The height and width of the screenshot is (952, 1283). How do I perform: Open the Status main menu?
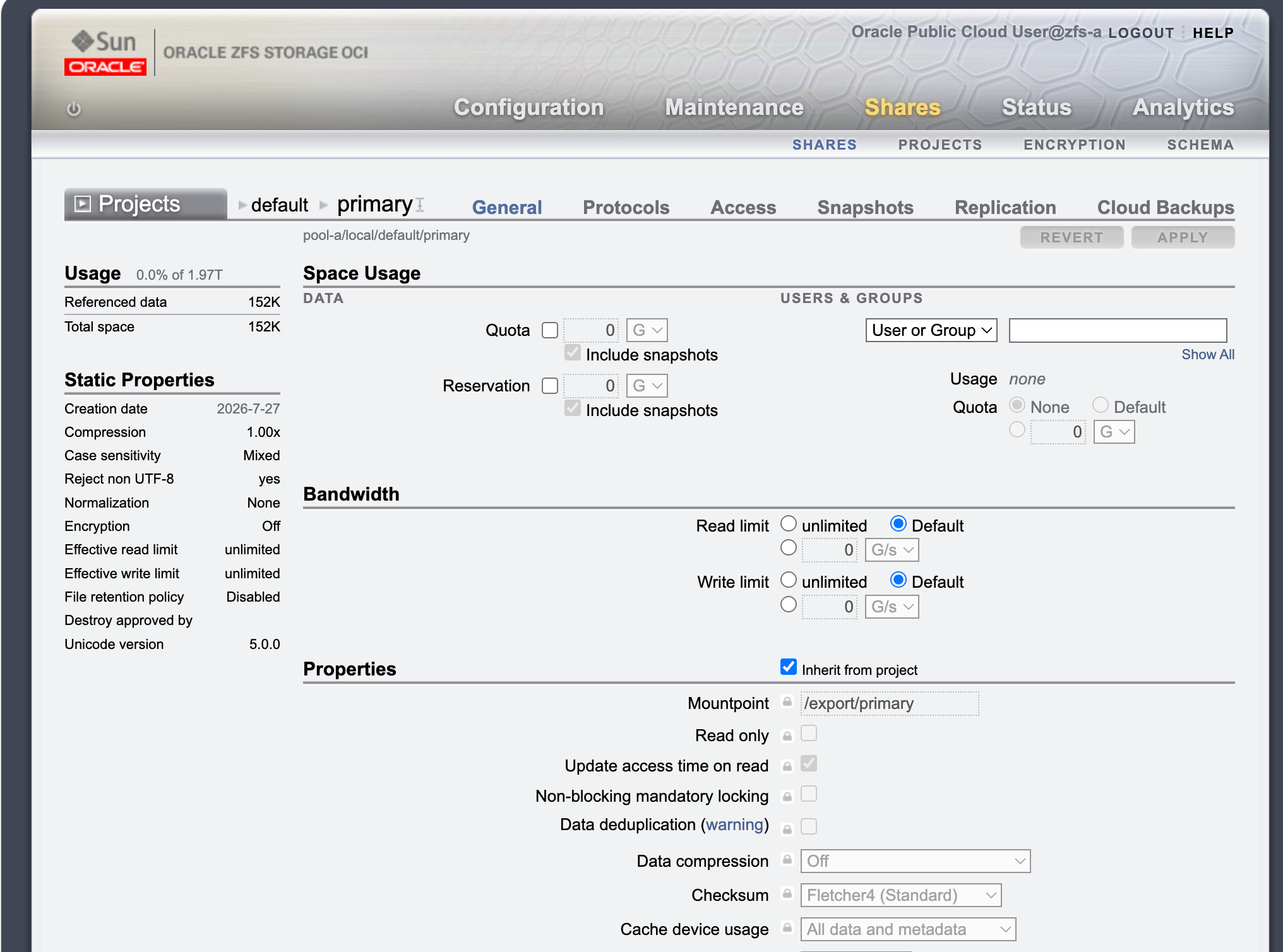point(1037,107)
